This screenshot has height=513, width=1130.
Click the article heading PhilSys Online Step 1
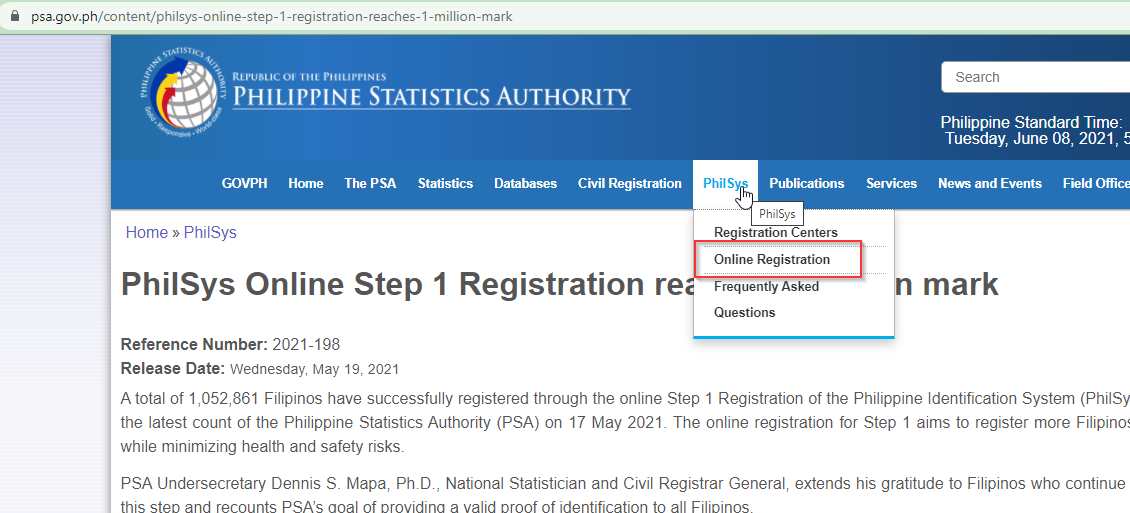pyautogui.click(x=559, y=285)
